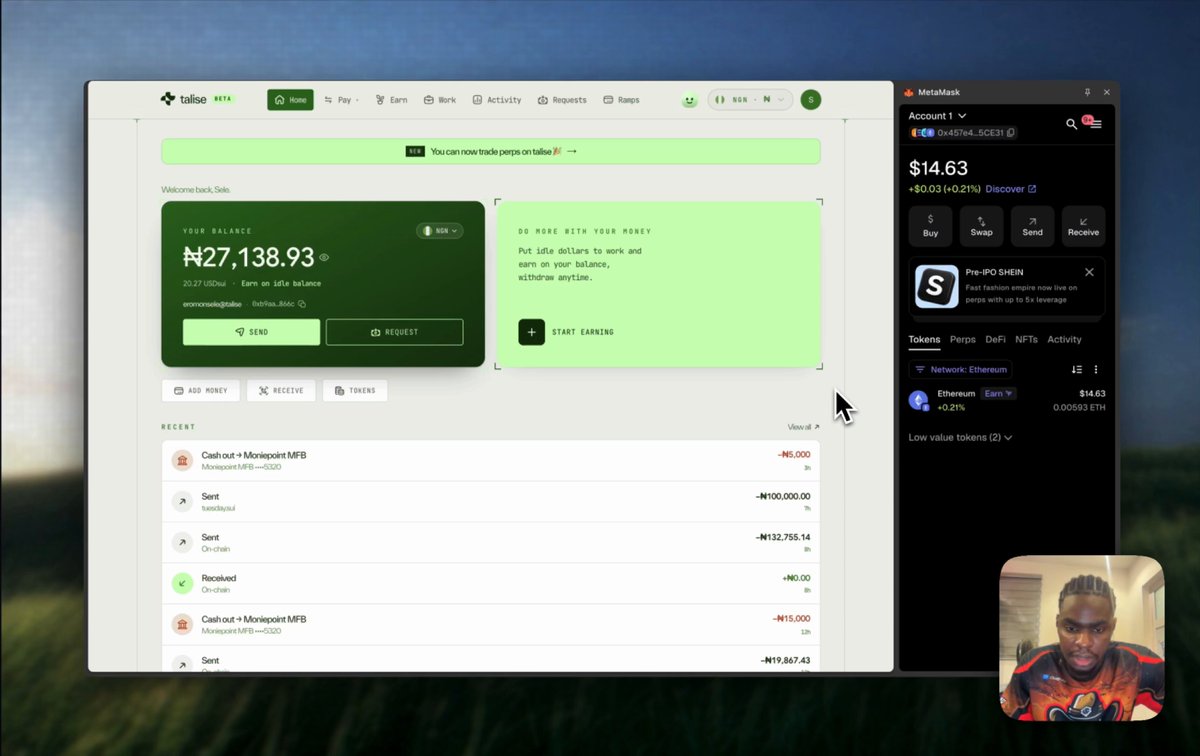The width and height of the screenshot is (1200, 756).
Task: Open the NGN currency selector in header
Action: (x=750, y=100)
